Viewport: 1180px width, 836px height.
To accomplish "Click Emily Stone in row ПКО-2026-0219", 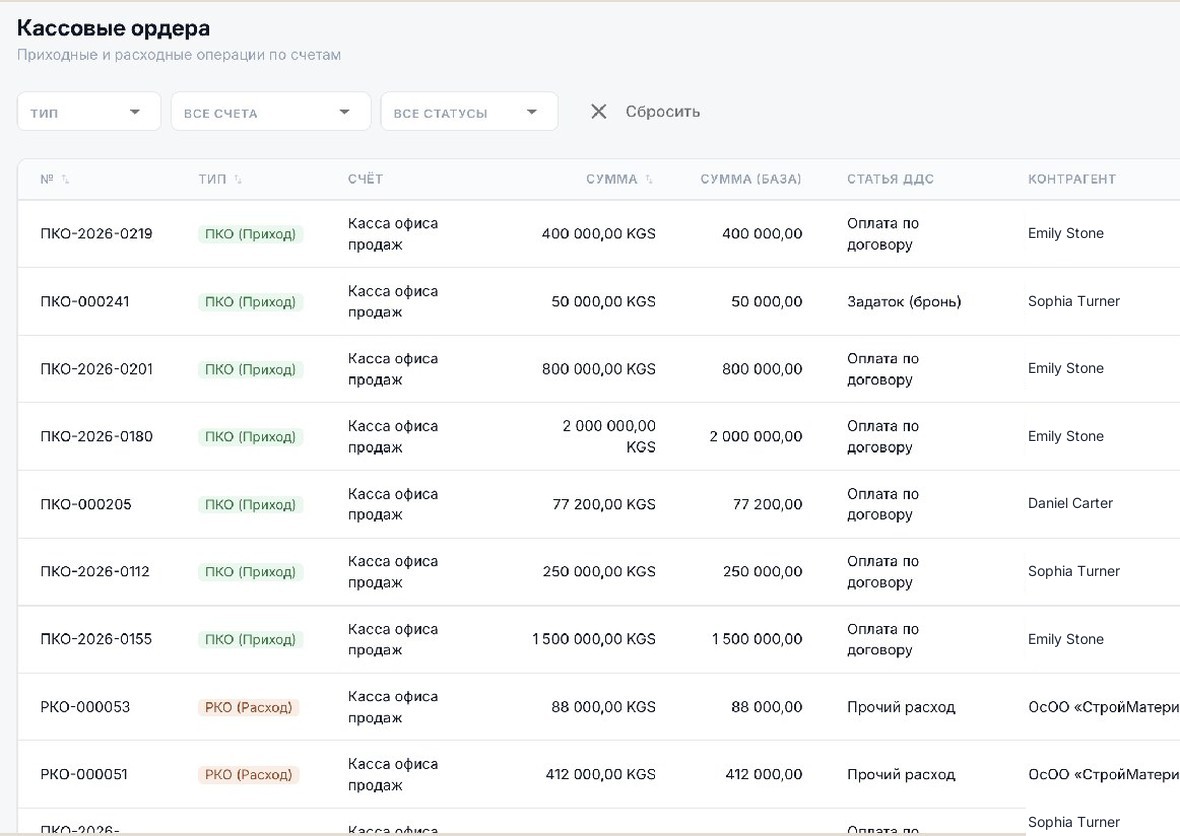I will [1066, 233].
